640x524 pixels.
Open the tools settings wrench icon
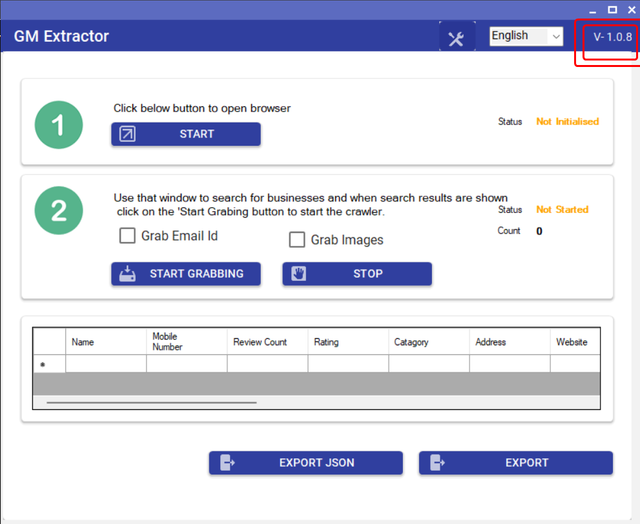(457, 39)
